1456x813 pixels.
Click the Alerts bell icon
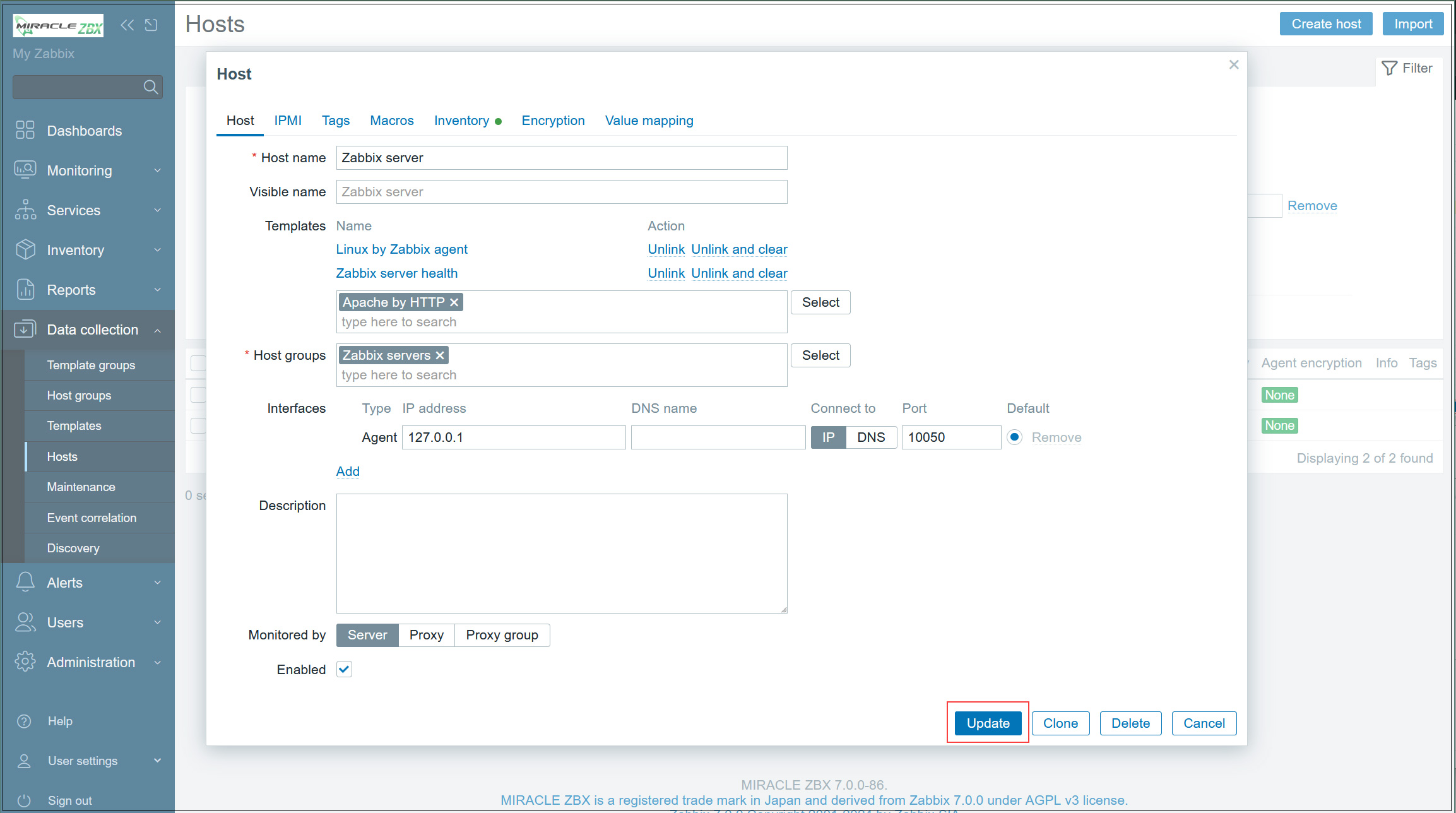[25, 582]
